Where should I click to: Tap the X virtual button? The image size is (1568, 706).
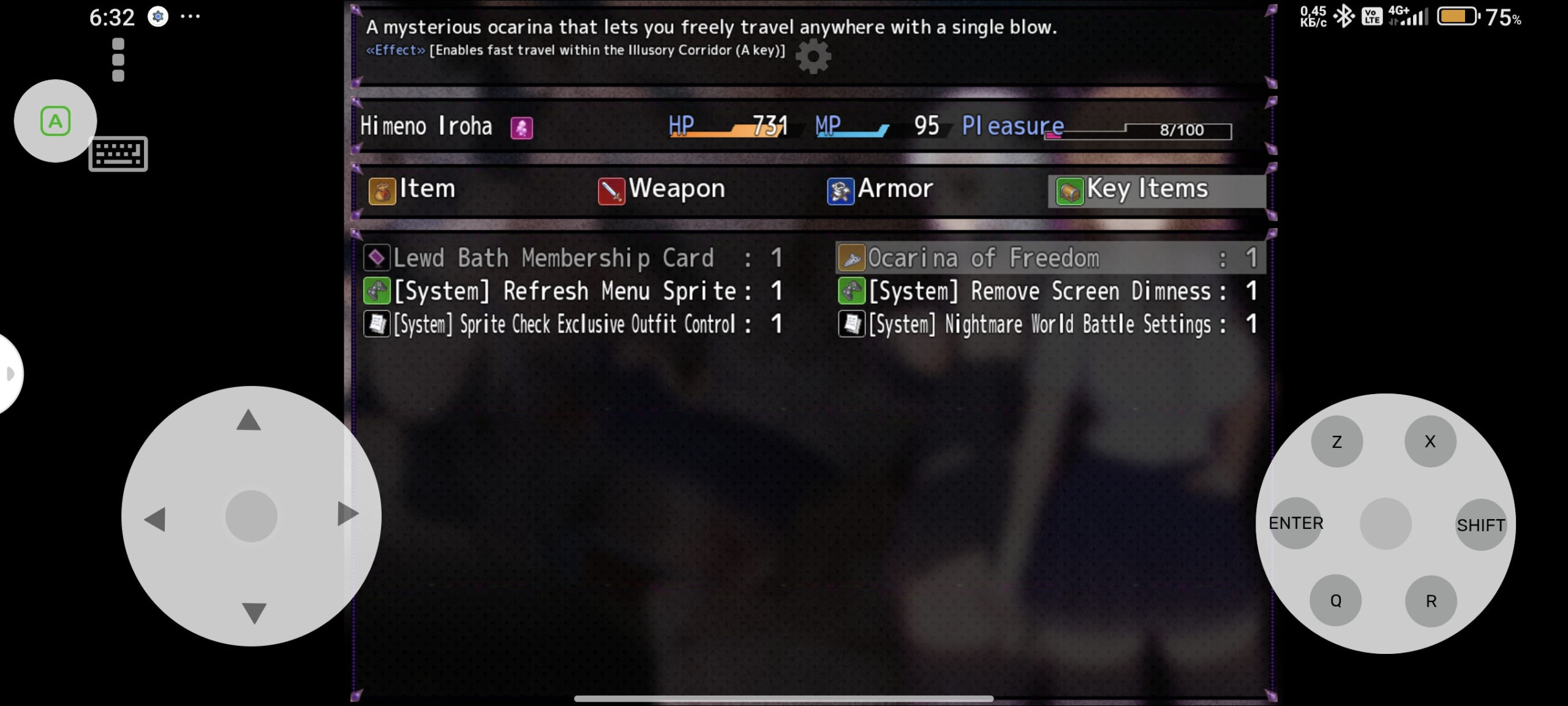1430,441
